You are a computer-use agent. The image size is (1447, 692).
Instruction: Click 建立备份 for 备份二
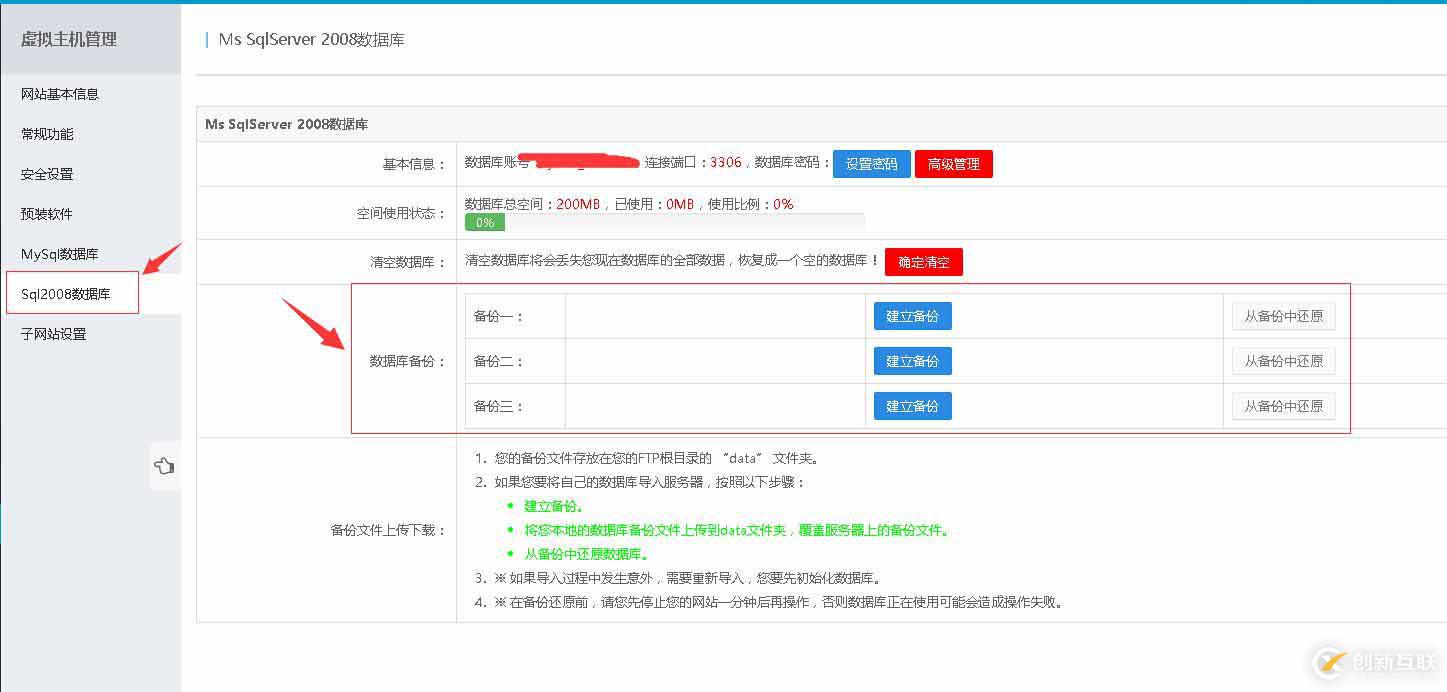913,361
